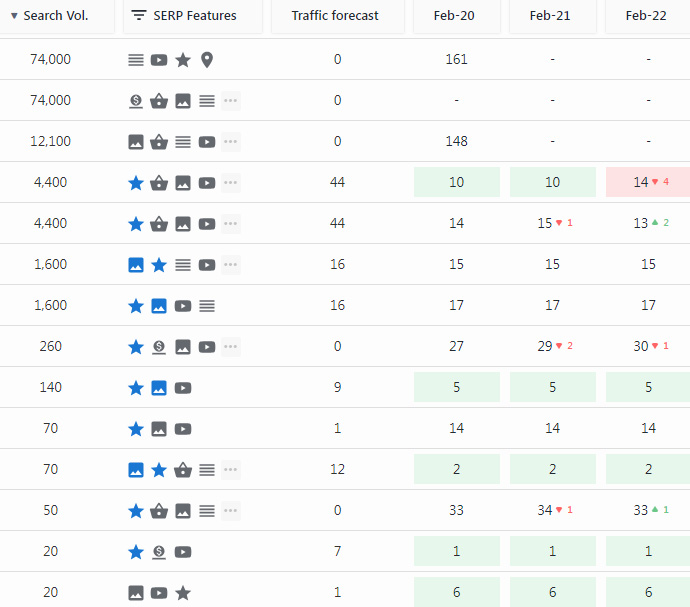The image size is (690, 607).
Task: Click the 33 ▲1 cell under Feb-22
Action: click(x=648, y=510)
